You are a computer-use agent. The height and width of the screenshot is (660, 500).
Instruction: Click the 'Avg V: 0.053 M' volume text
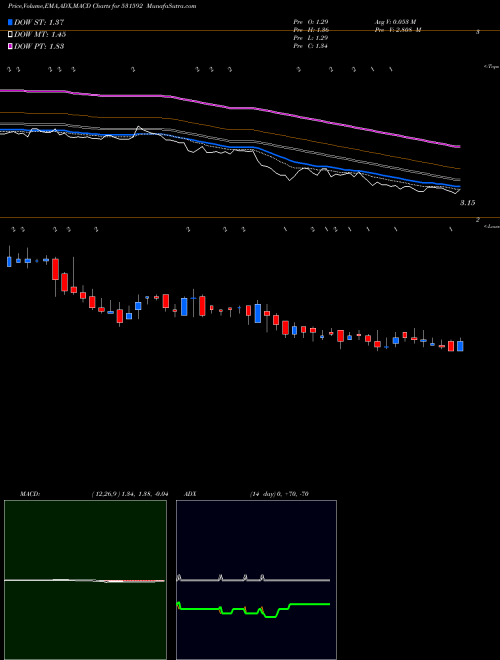coord(395,21)
